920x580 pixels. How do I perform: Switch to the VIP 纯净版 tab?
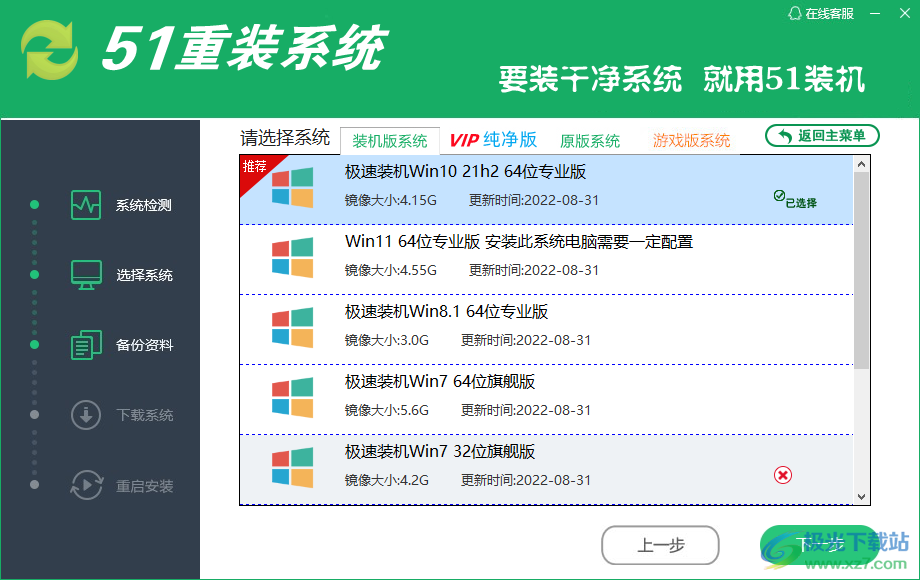point(493,140)
